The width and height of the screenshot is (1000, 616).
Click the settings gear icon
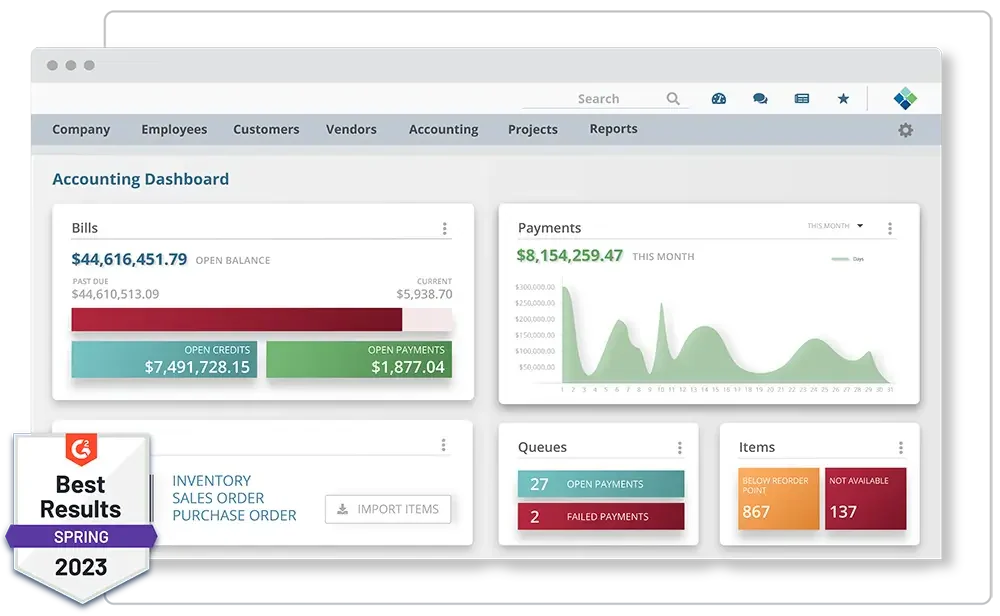coord(906,130)
